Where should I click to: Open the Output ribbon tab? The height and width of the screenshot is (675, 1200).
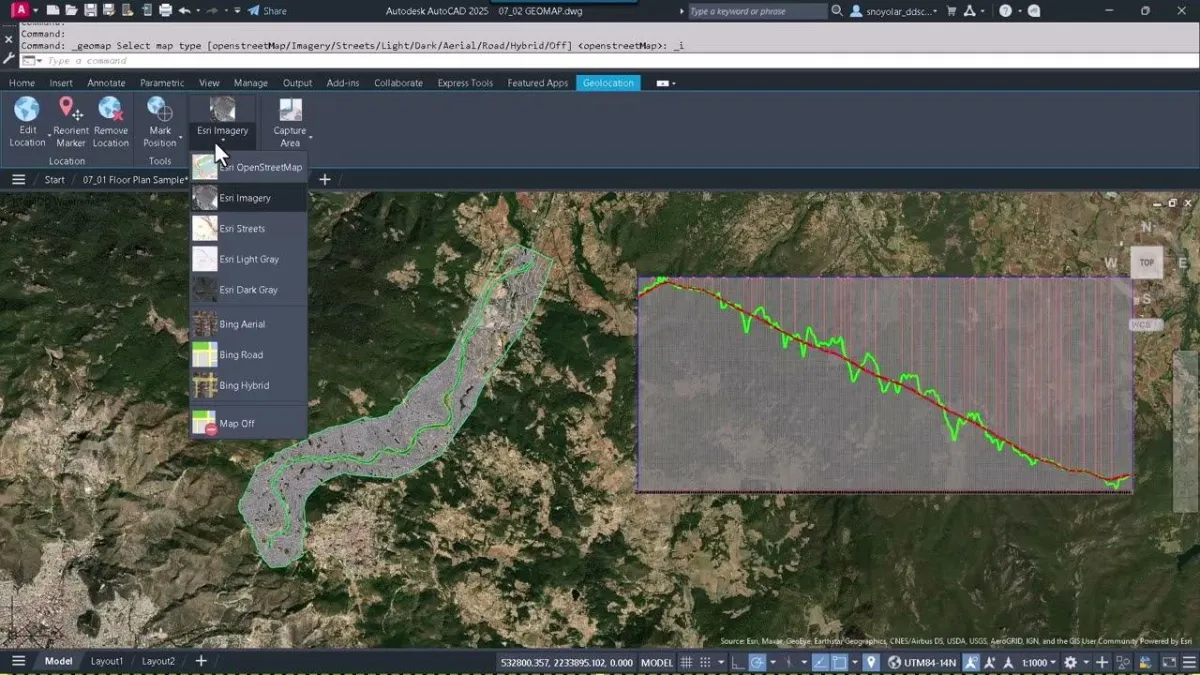[297, 83]
